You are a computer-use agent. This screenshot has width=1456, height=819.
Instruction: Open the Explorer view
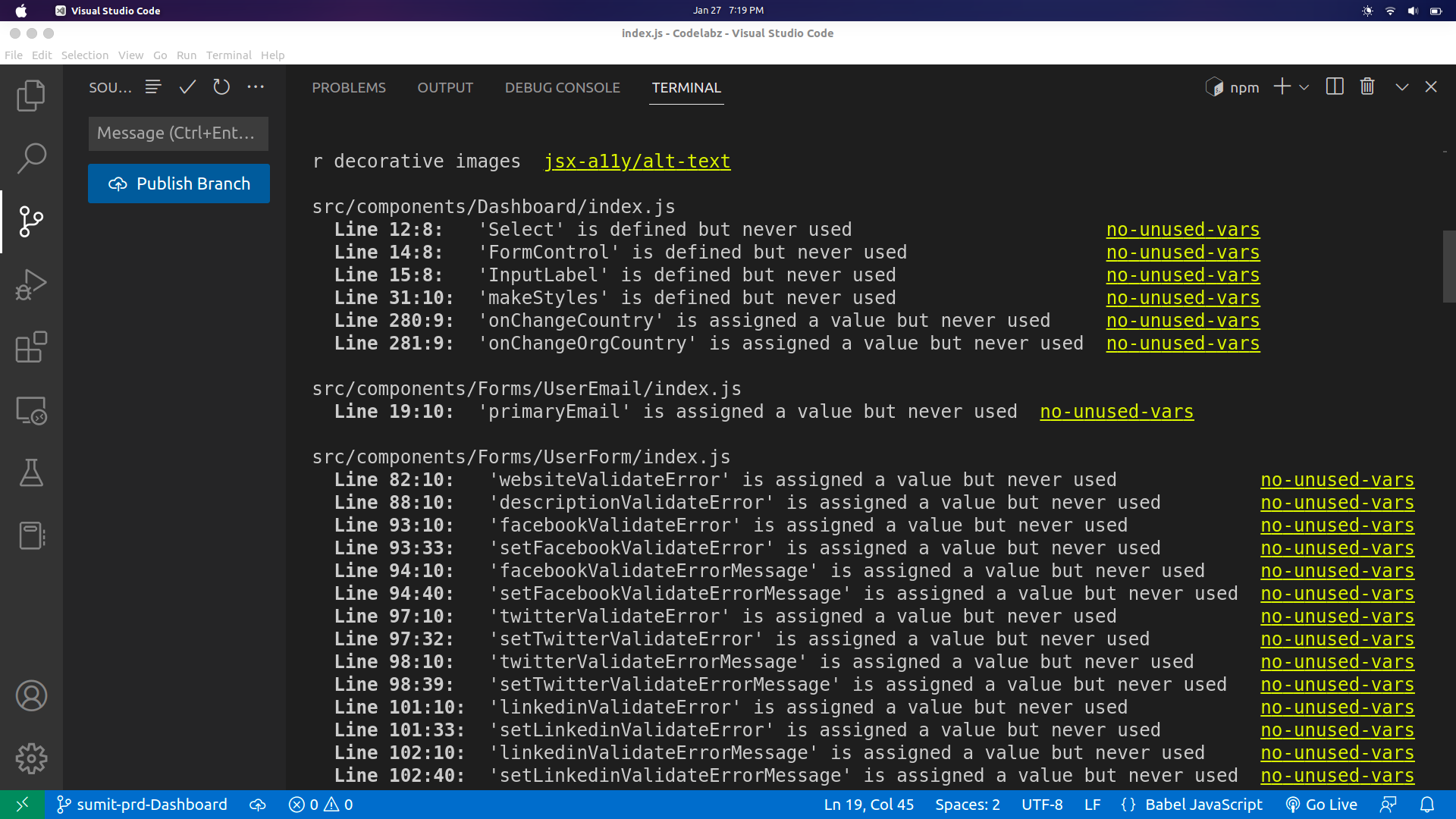(31, 96)
